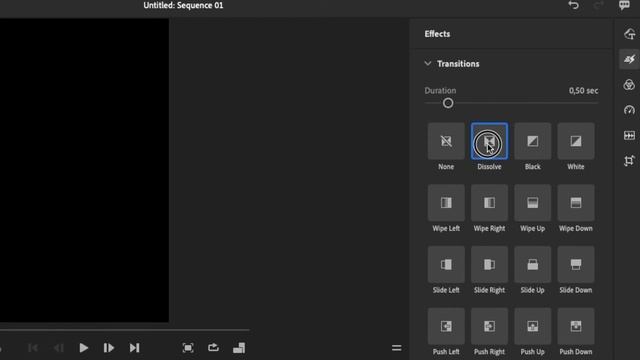This screenshot has width=640, height=360.
Task: Open the timeline options menu icon
Action: click(x=396, y=348)
